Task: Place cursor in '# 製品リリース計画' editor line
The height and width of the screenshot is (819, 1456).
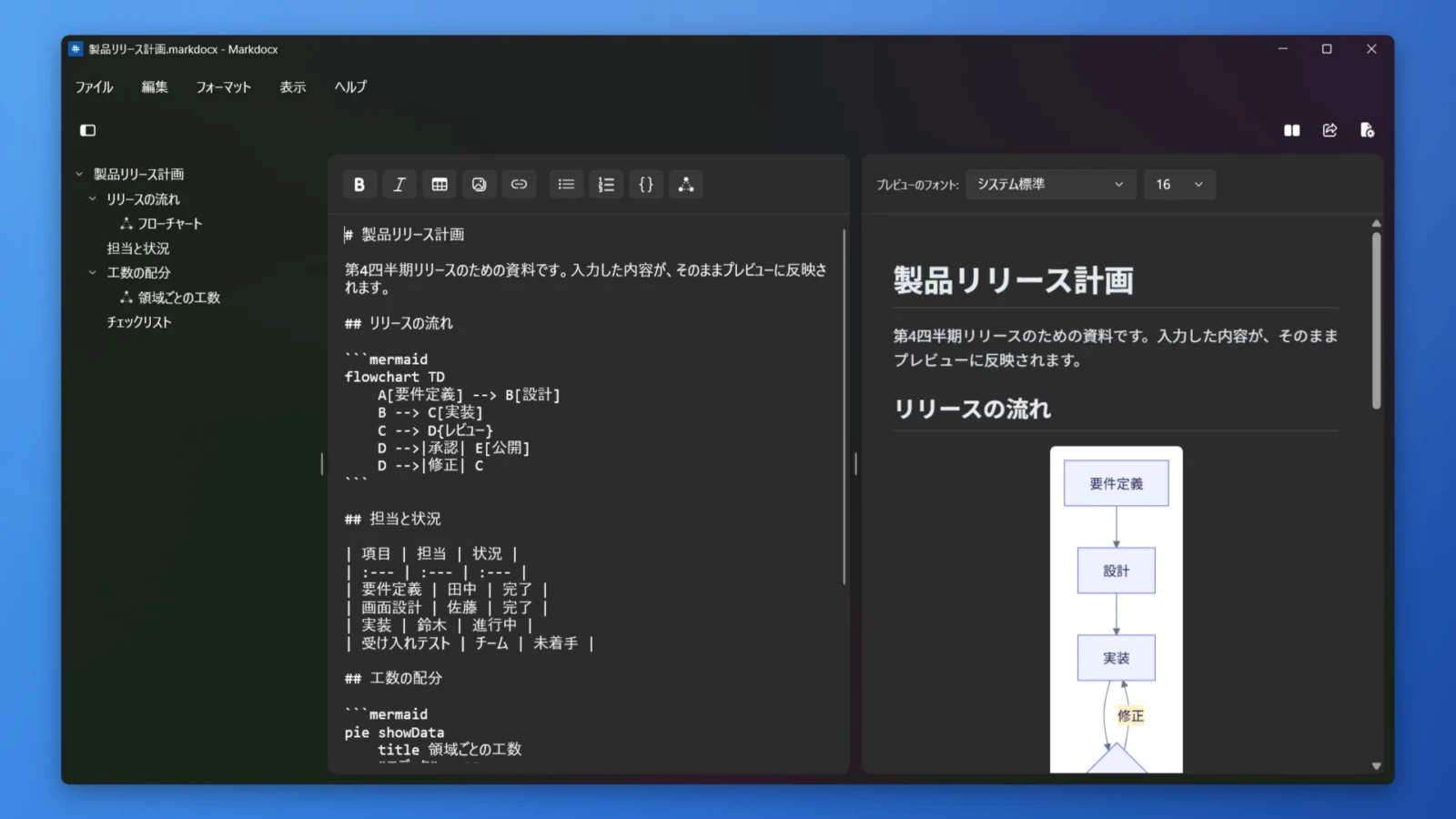Action: pos(404,235)
